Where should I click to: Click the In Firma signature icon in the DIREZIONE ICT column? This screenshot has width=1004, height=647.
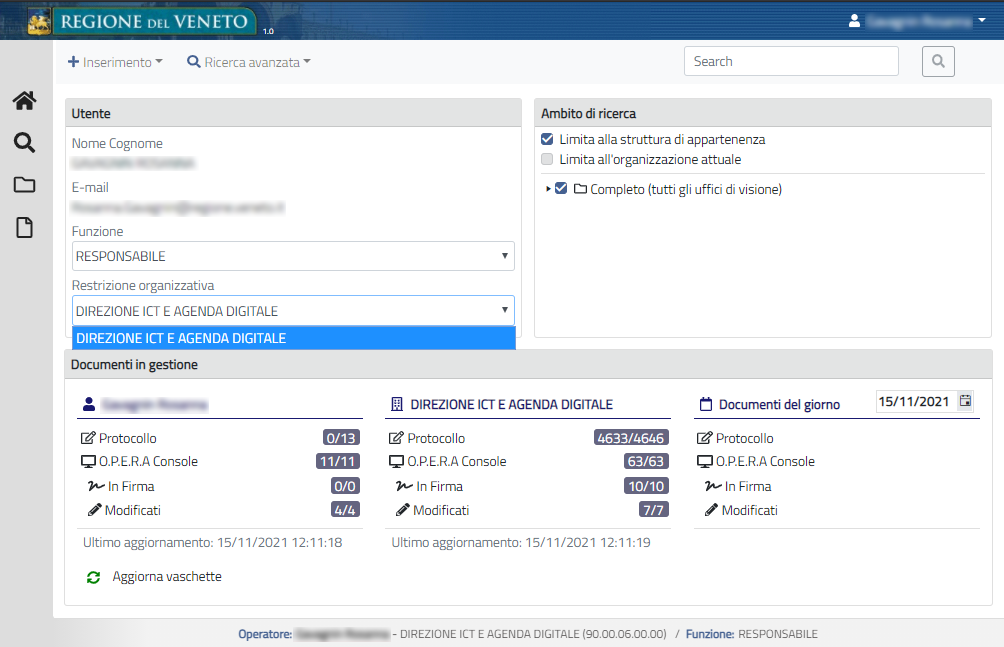point(405,486)
